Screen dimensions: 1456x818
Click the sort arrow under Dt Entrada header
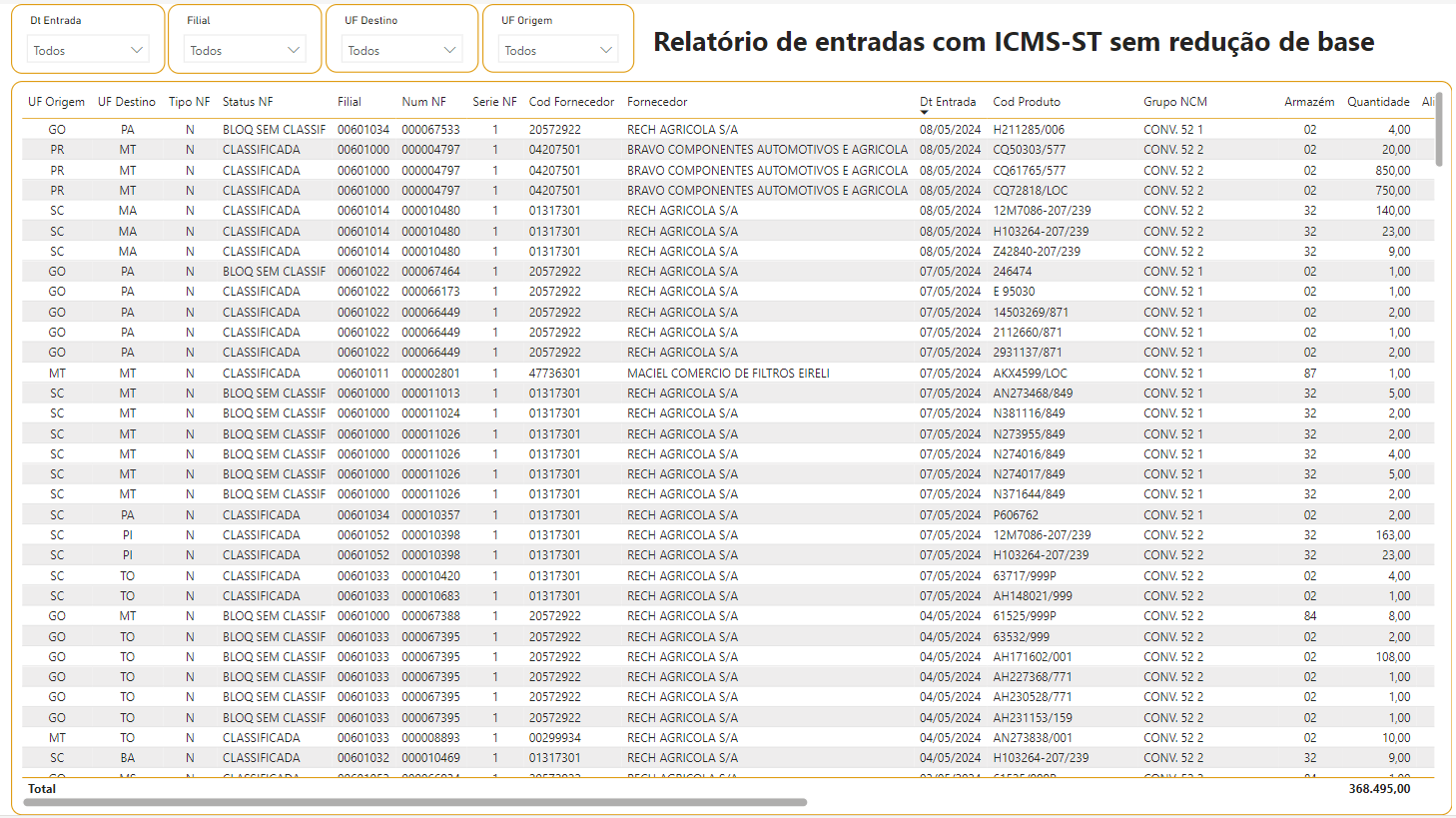pos(924,113)
